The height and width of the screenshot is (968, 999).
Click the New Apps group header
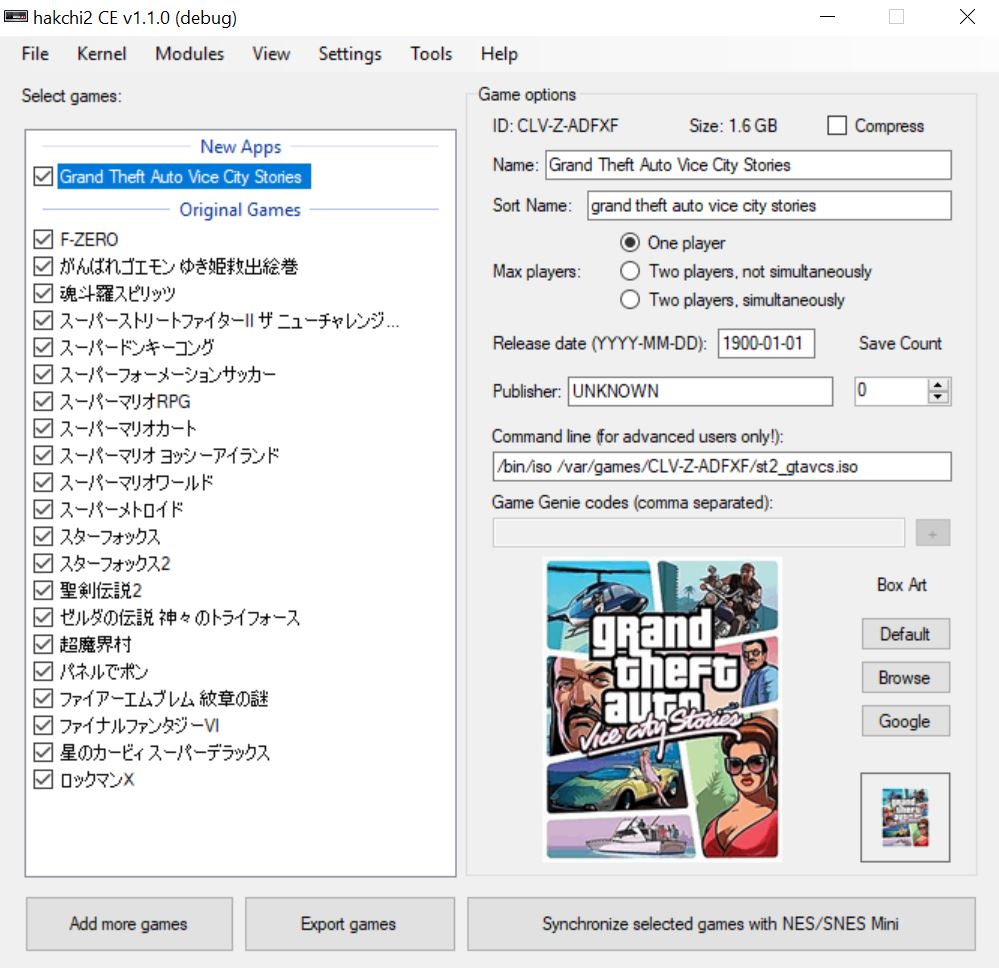[241, 147]
